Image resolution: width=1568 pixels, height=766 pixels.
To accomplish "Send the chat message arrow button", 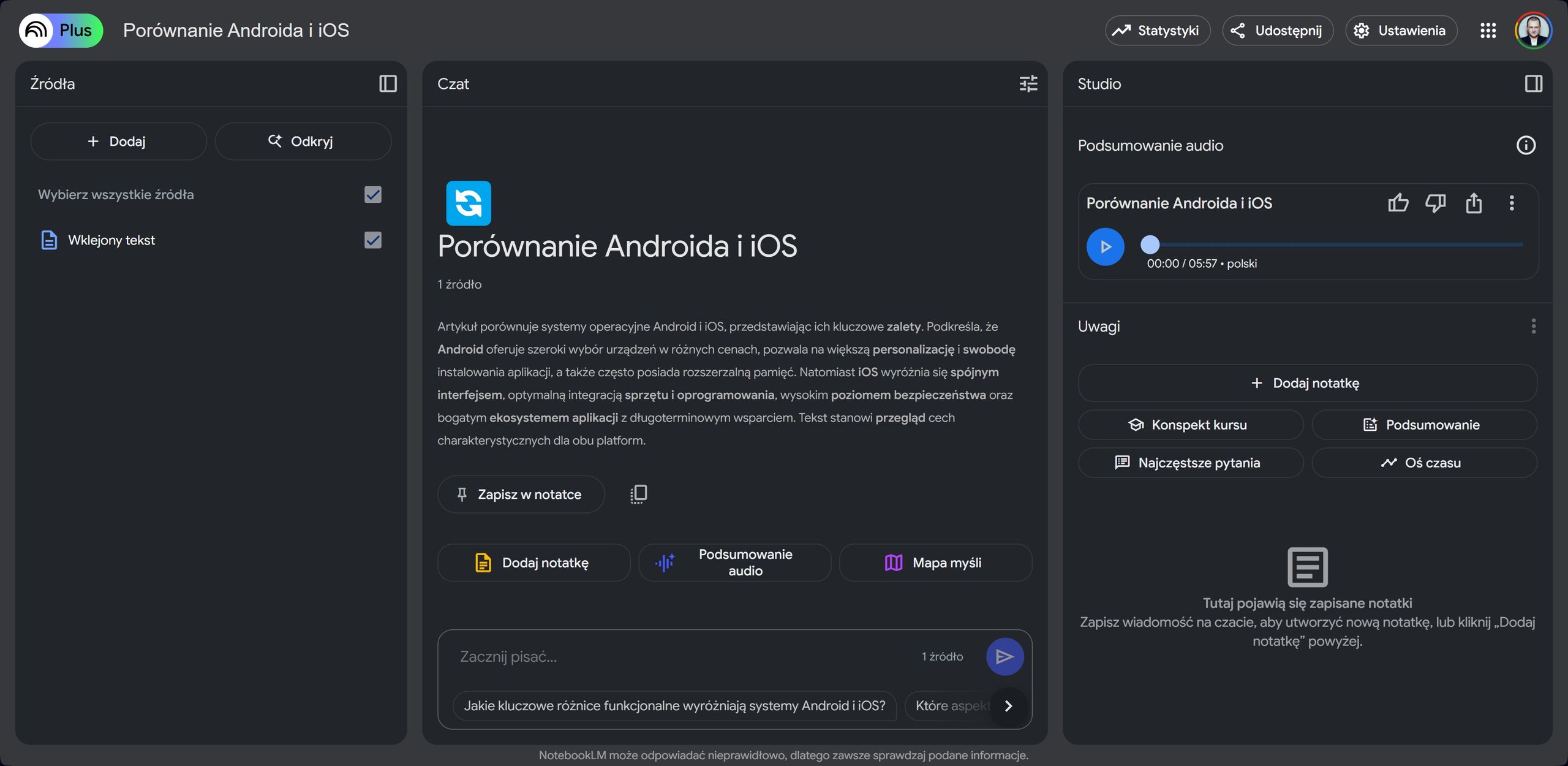I will (1005, 657).
